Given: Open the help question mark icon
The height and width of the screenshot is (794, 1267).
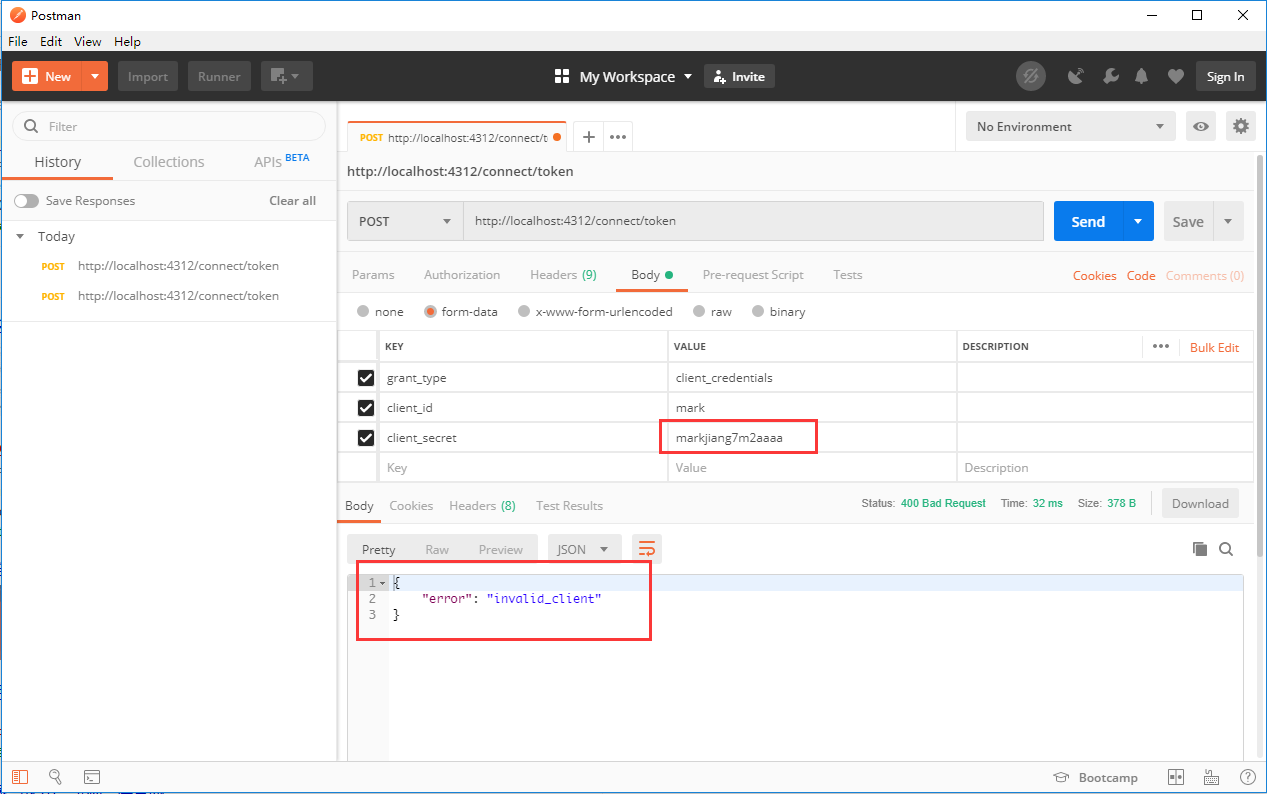Looking at the screenshot, I should [x=1247, y=777].
